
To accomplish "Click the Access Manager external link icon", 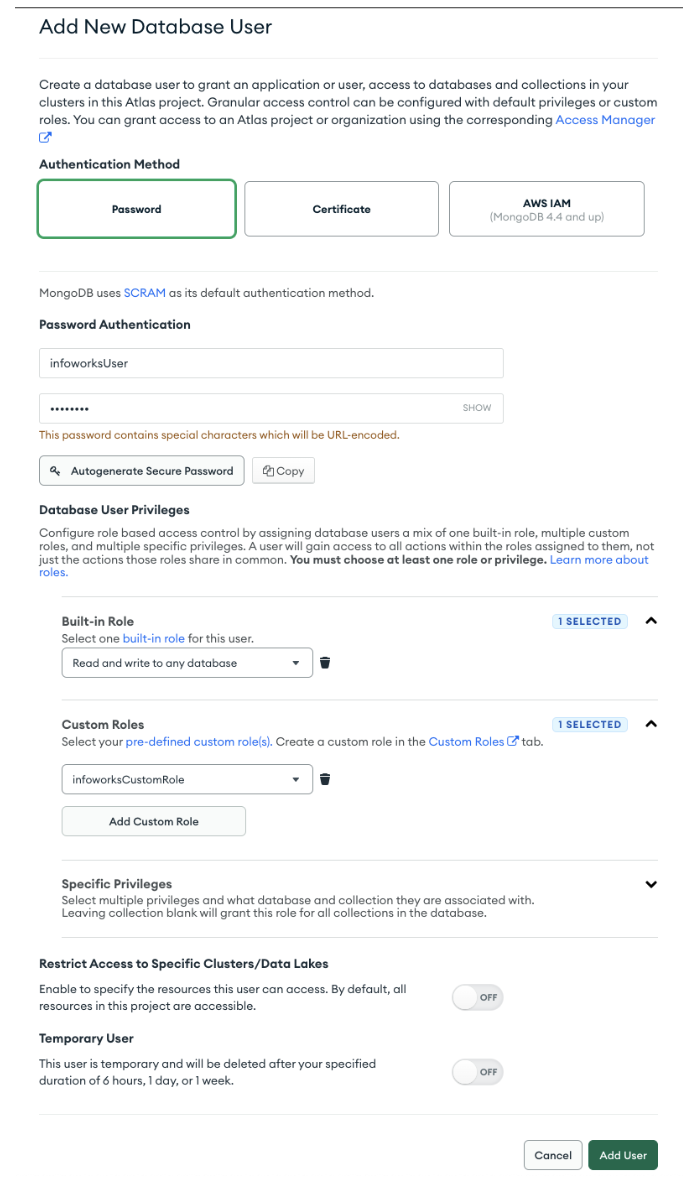I will 45,137.
